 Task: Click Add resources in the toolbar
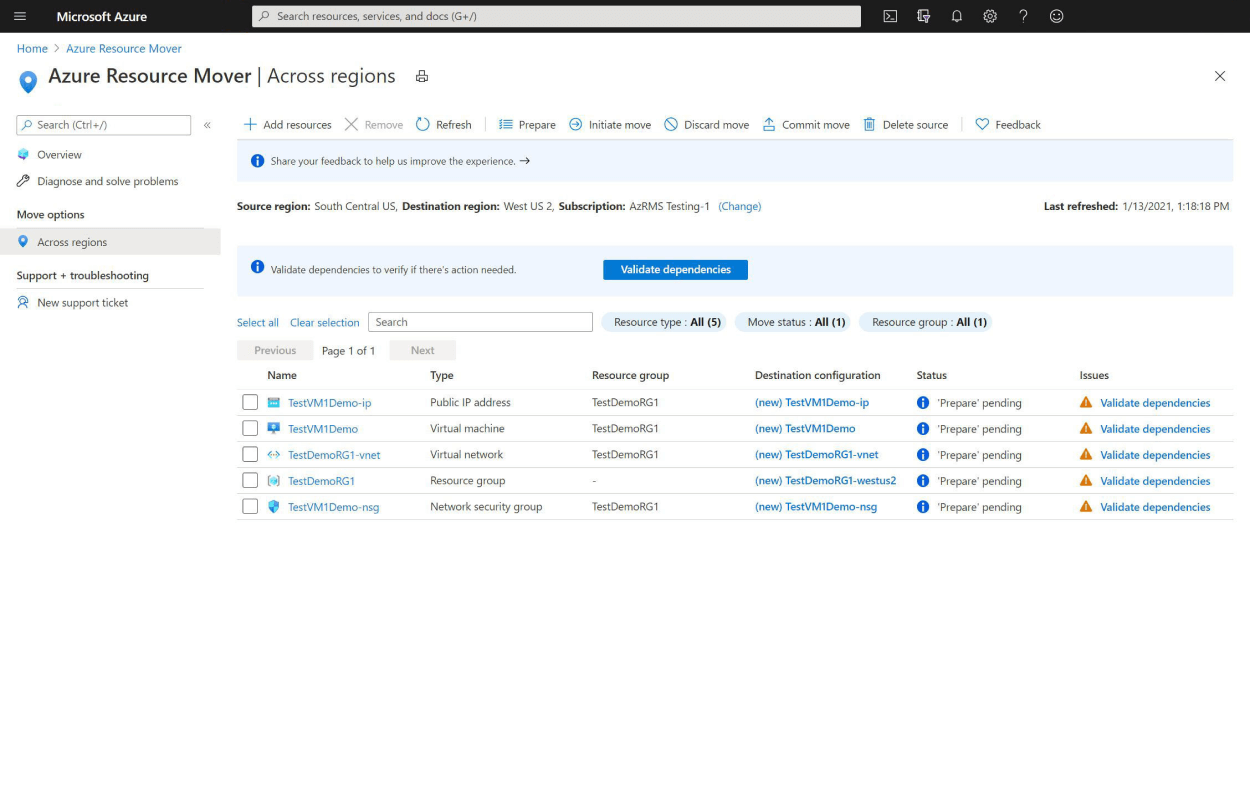288,125
